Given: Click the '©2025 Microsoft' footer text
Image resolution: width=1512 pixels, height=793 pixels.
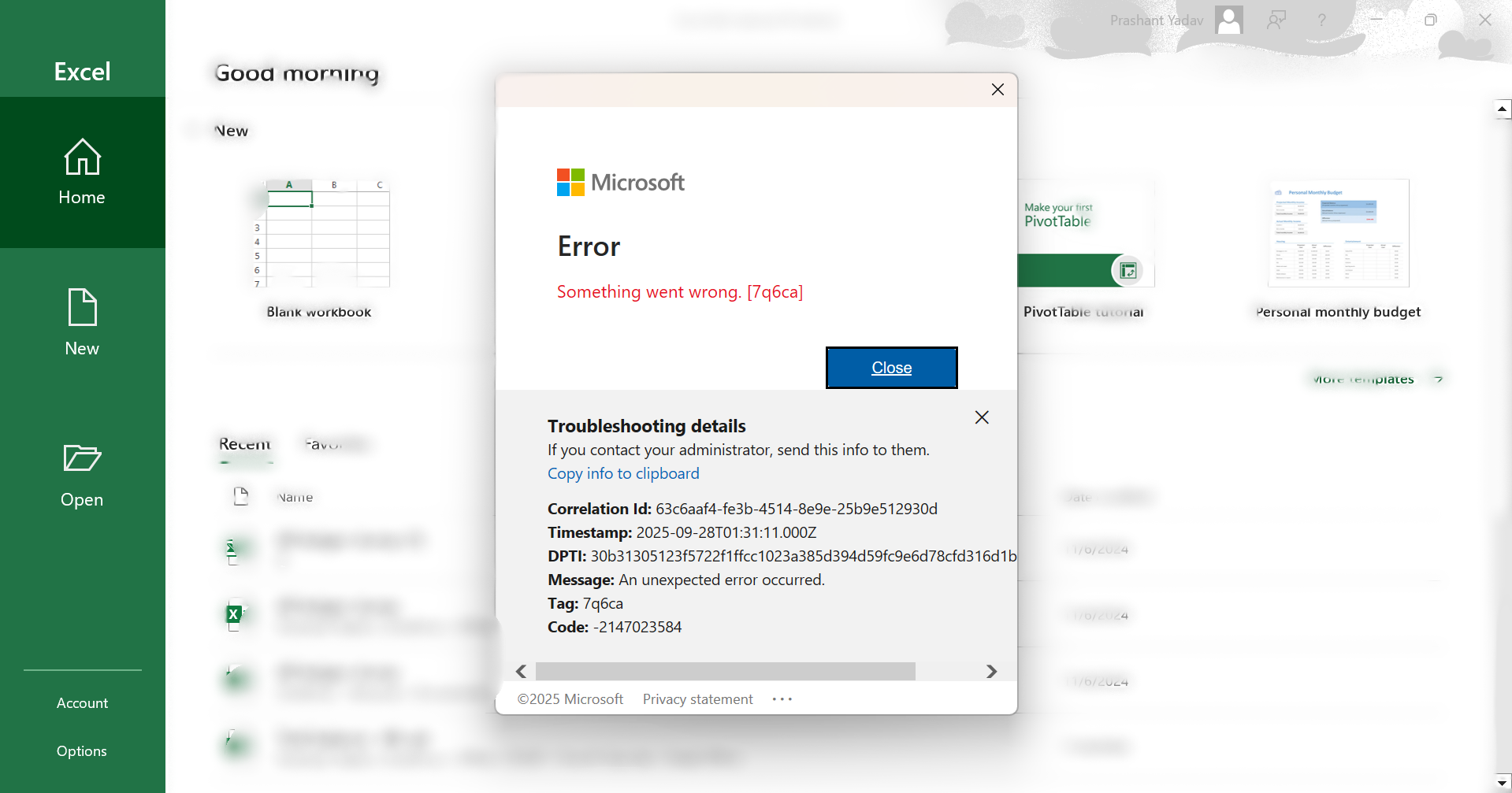Looking at the screenshot, I should 570,699.
